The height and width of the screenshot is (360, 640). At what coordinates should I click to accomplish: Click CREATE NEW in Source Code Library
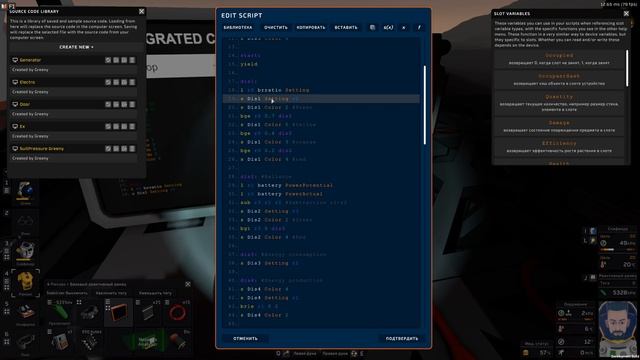pos(76,47)
